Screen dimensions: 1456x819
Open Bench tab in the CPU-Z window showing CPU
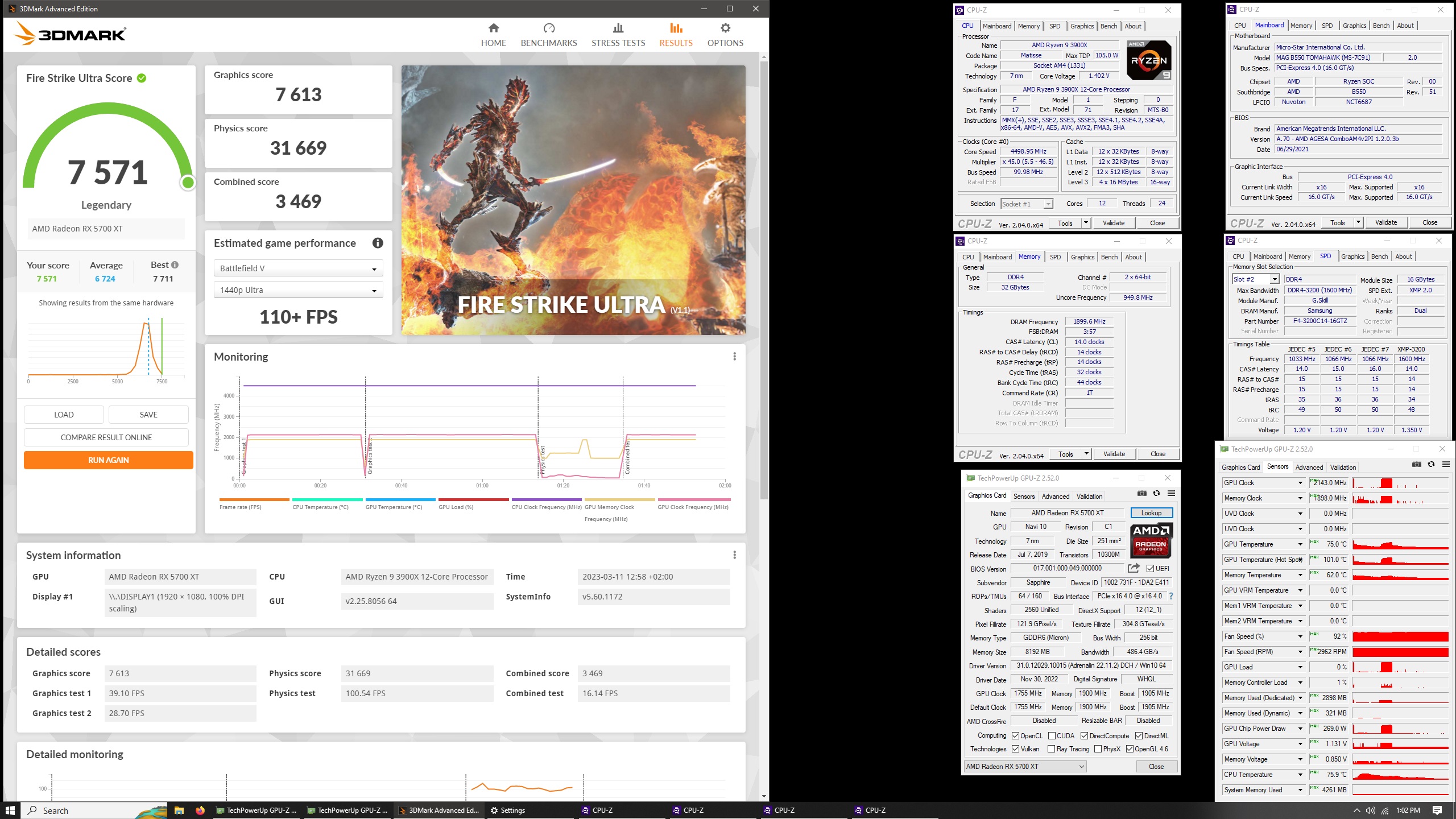tap(1108, 26)
